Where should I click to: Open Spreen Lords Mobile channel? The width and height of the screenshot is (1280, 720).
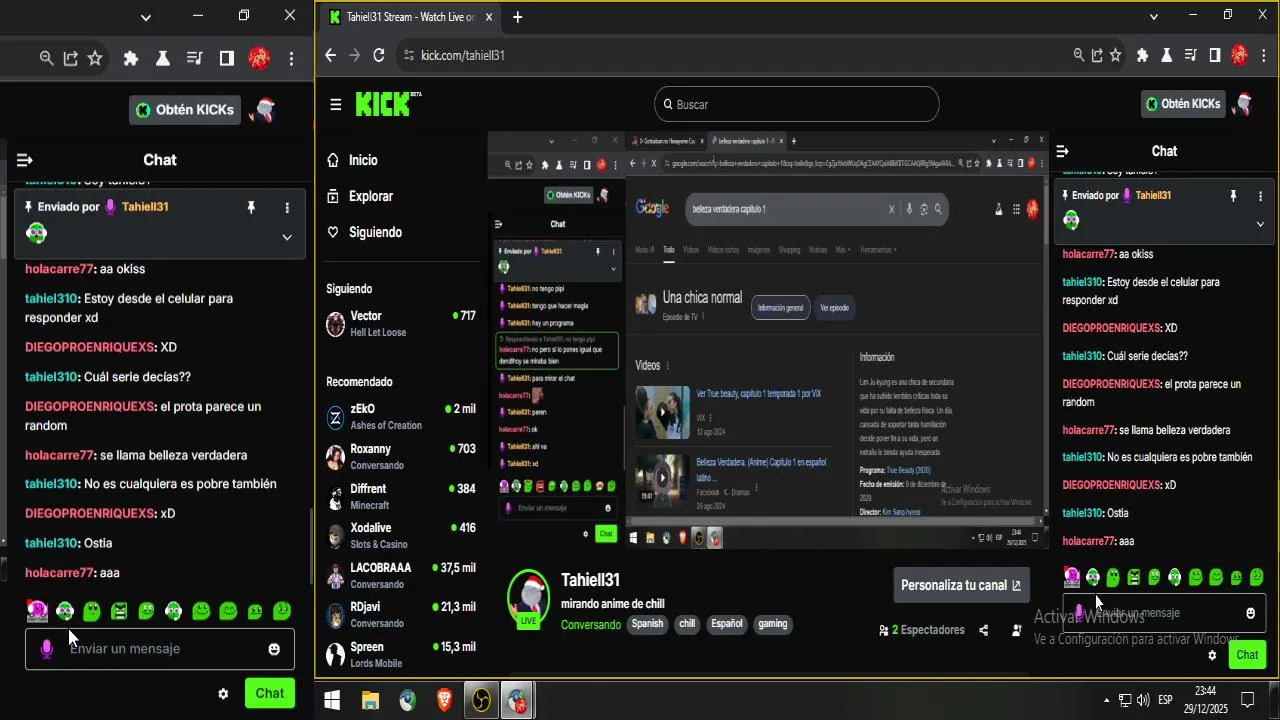401,654
